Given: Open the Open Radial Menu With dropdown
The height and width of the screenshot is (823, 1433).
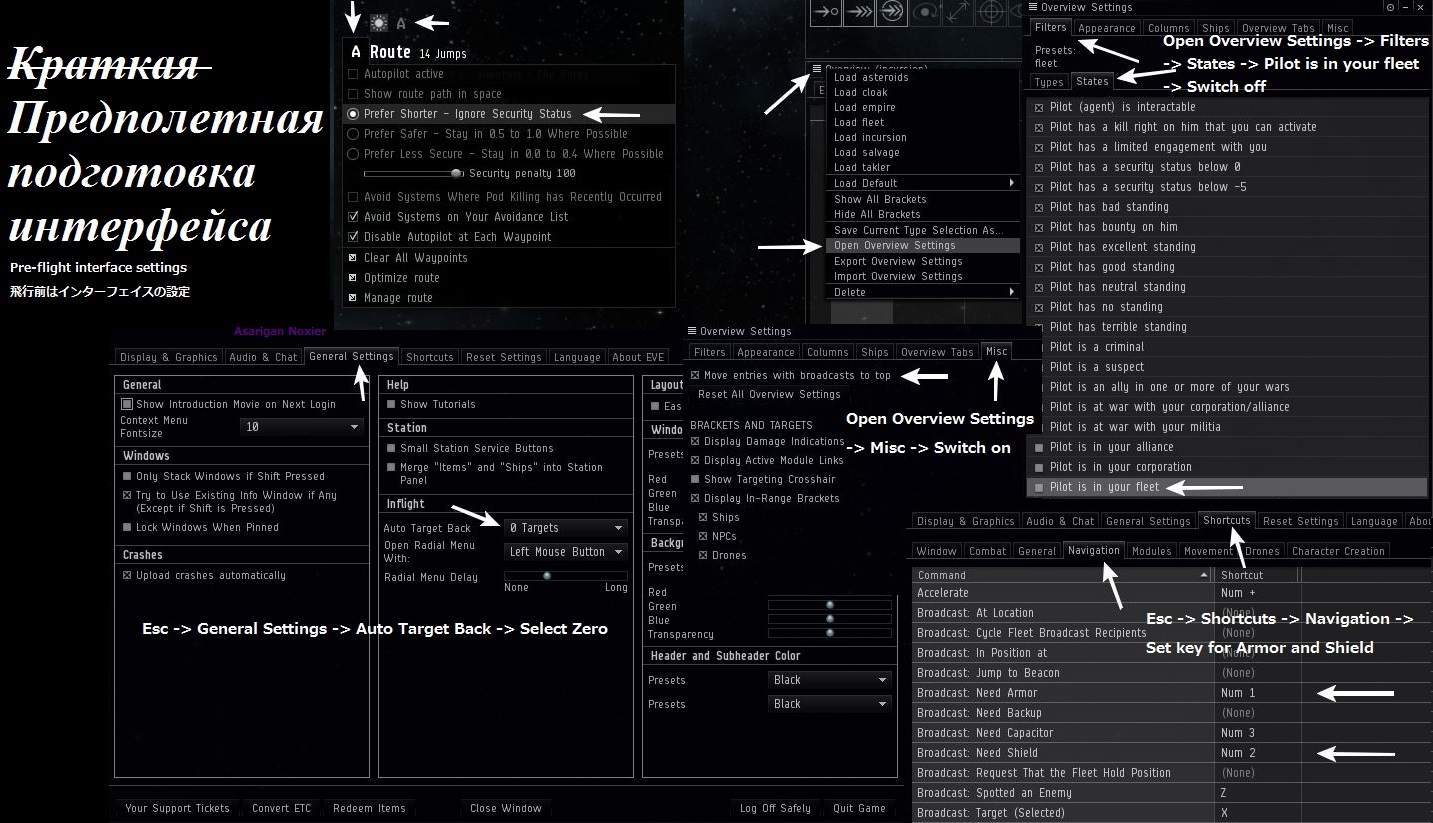Looking at the screenshot, I should click(x=565, y=552).
